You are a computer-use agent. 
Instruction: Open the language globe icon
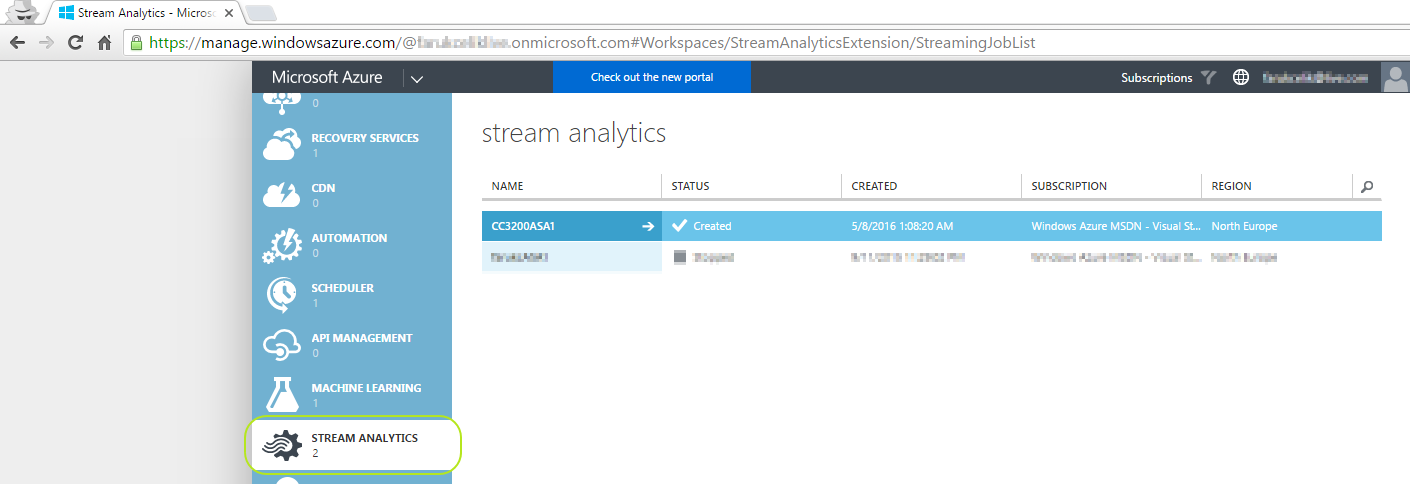1241,77
